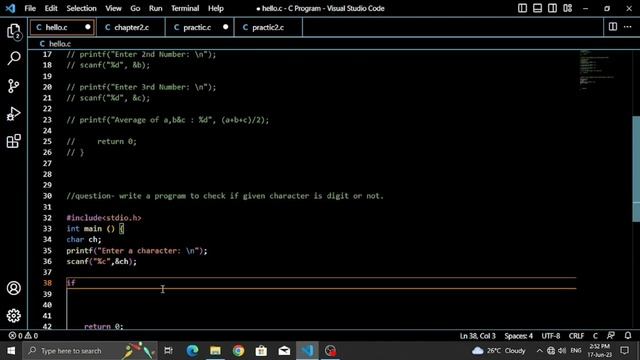Click line number 33 in gutter

47,229
